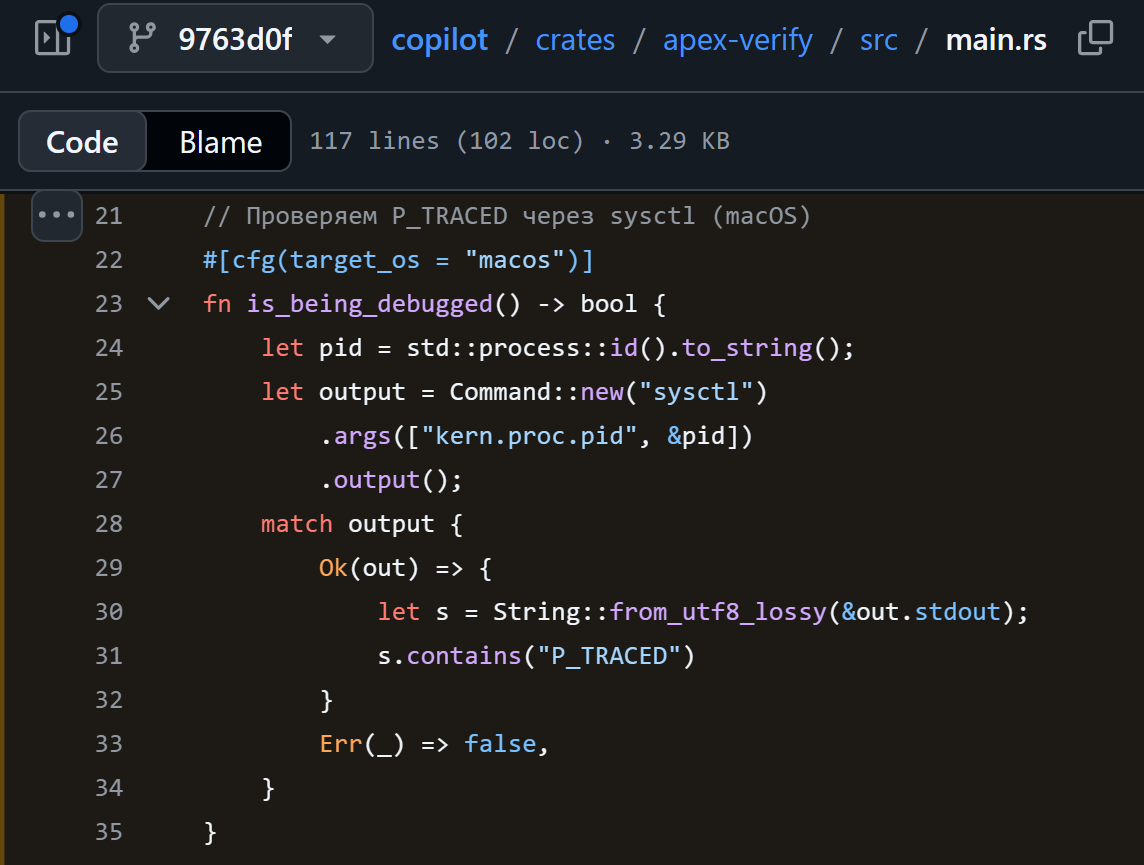Viewport: 1144px width, 865px height.
Task: Open the copilot breadcrumb link
Action: pos(439,39)
